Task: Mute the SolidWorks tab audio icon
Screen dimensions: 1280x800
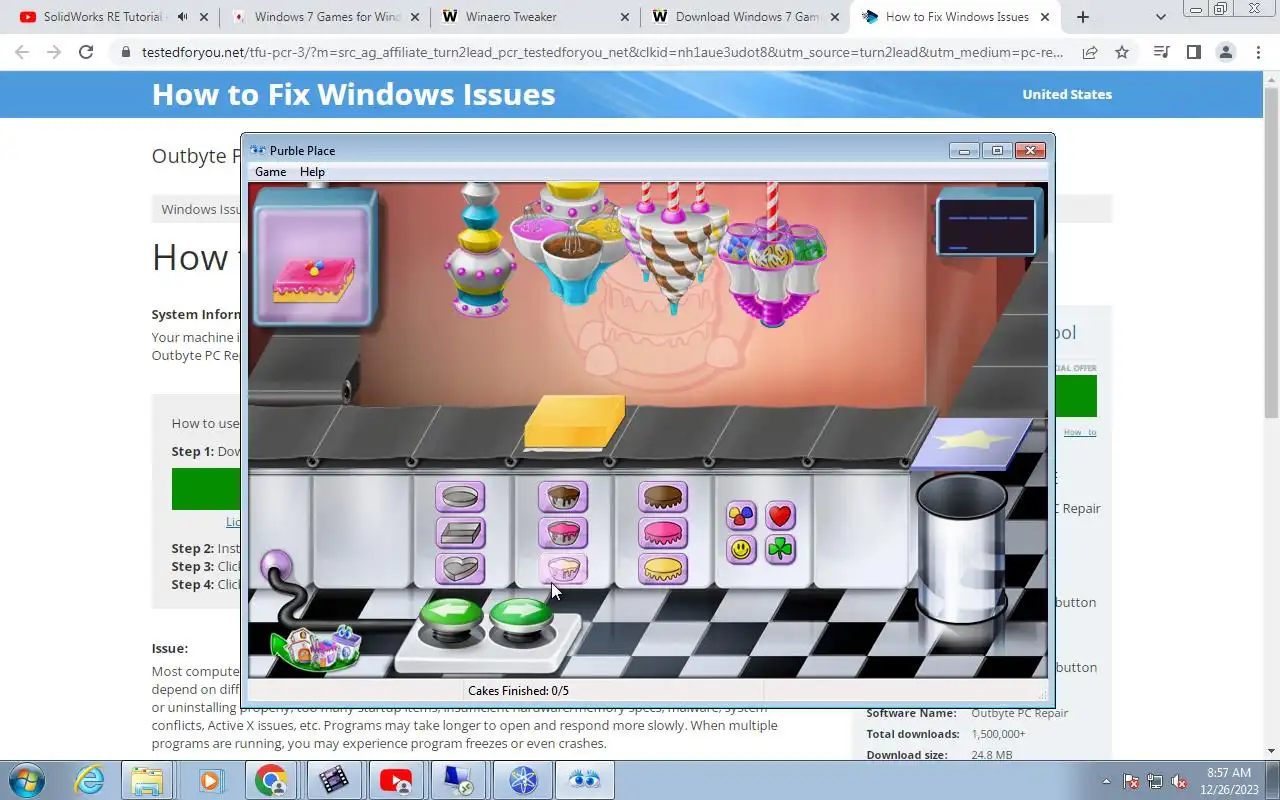Action: pos(182,17)
